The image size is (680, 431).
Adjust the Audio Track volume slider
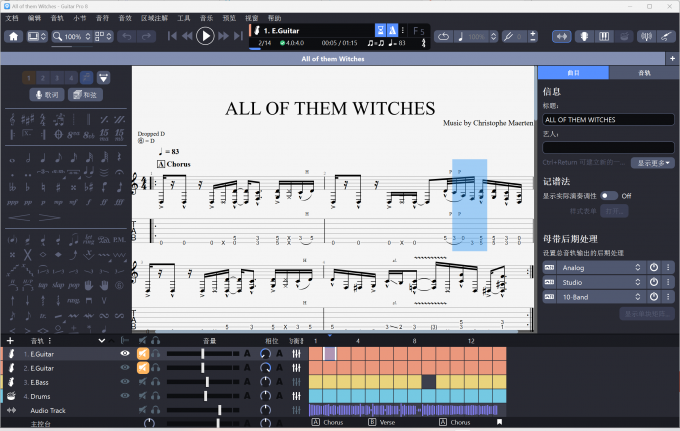coord(203,410)
